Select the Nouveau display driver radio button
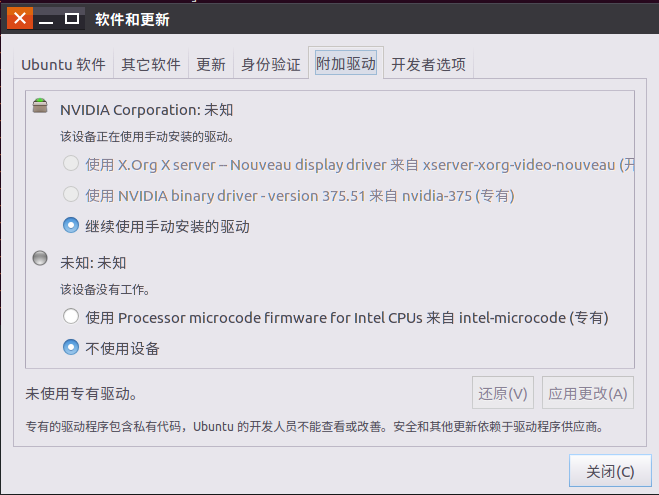Image resolution: width=659 pixels, height=495 pixels. 71,163
